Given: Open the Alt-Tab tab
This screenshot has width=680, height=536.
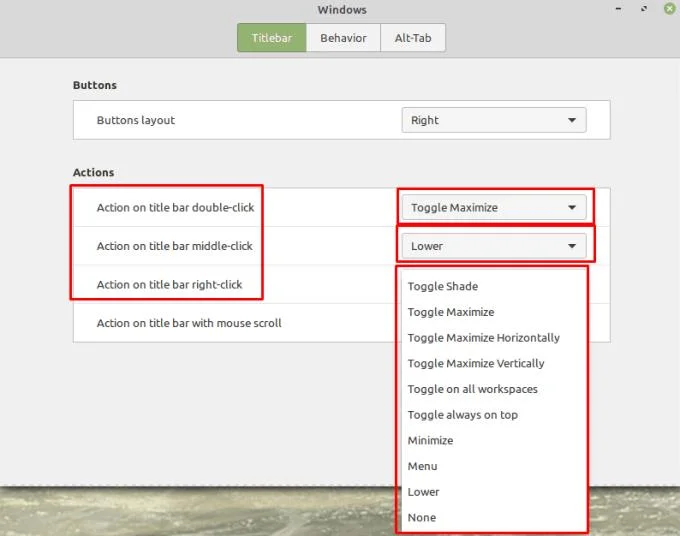Looking at the screenshot, I should click(x=413, y=38).
